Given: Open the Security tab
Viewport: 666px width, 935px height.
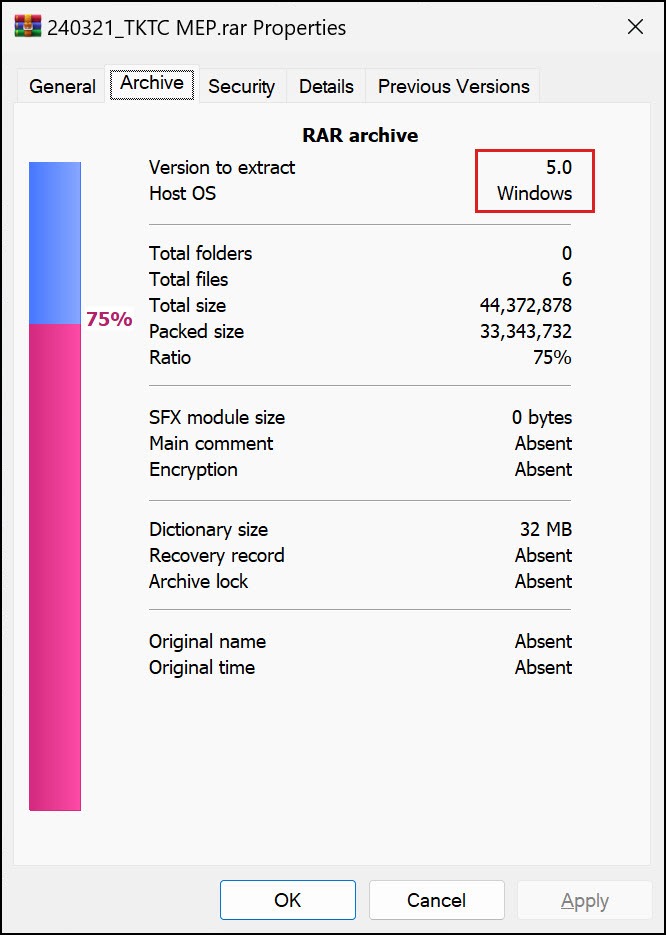Looking at the screenshot, I should point(241,87).
